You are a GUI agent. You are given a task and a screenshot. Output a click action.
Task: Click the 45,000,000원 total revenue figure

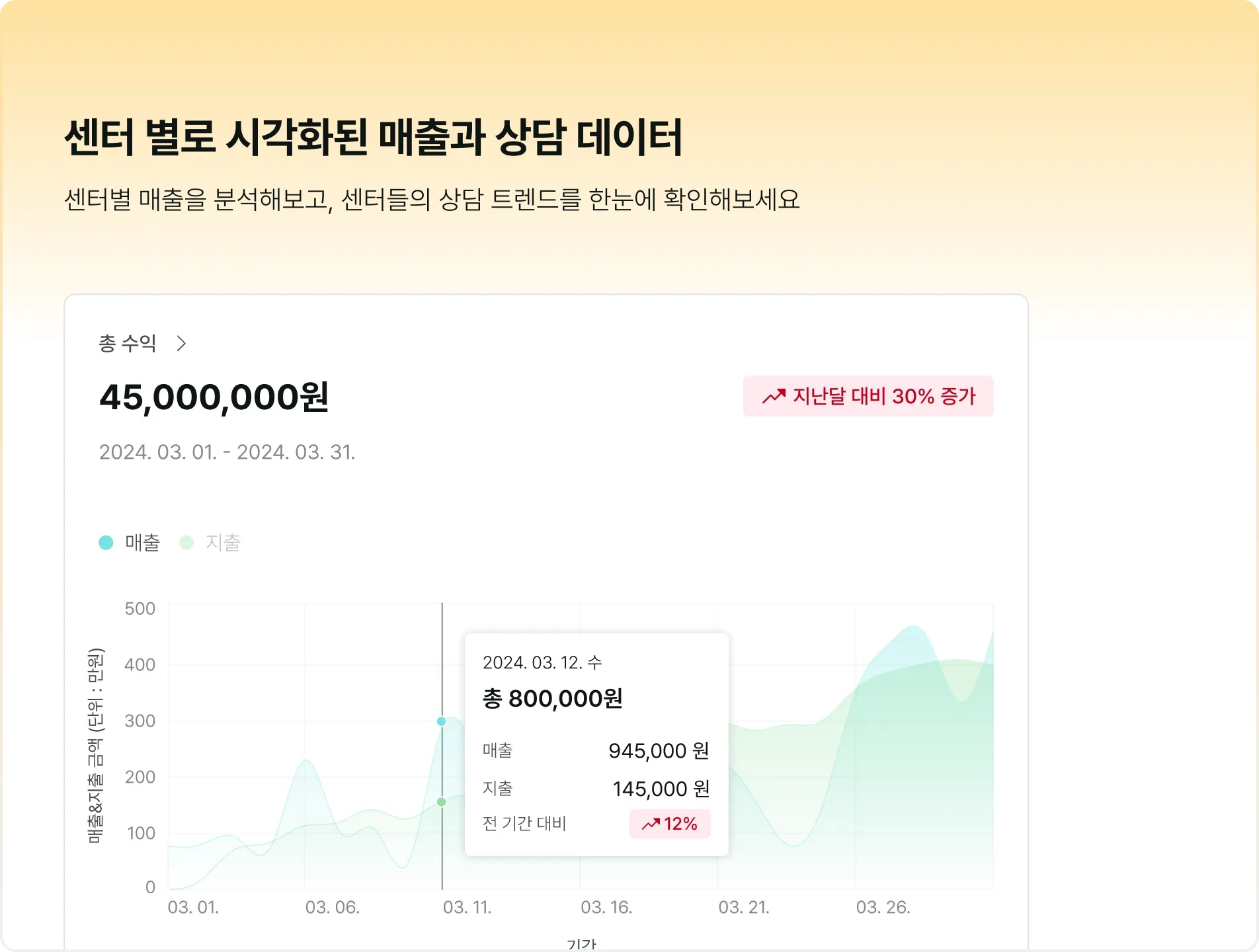pos(214,397)
